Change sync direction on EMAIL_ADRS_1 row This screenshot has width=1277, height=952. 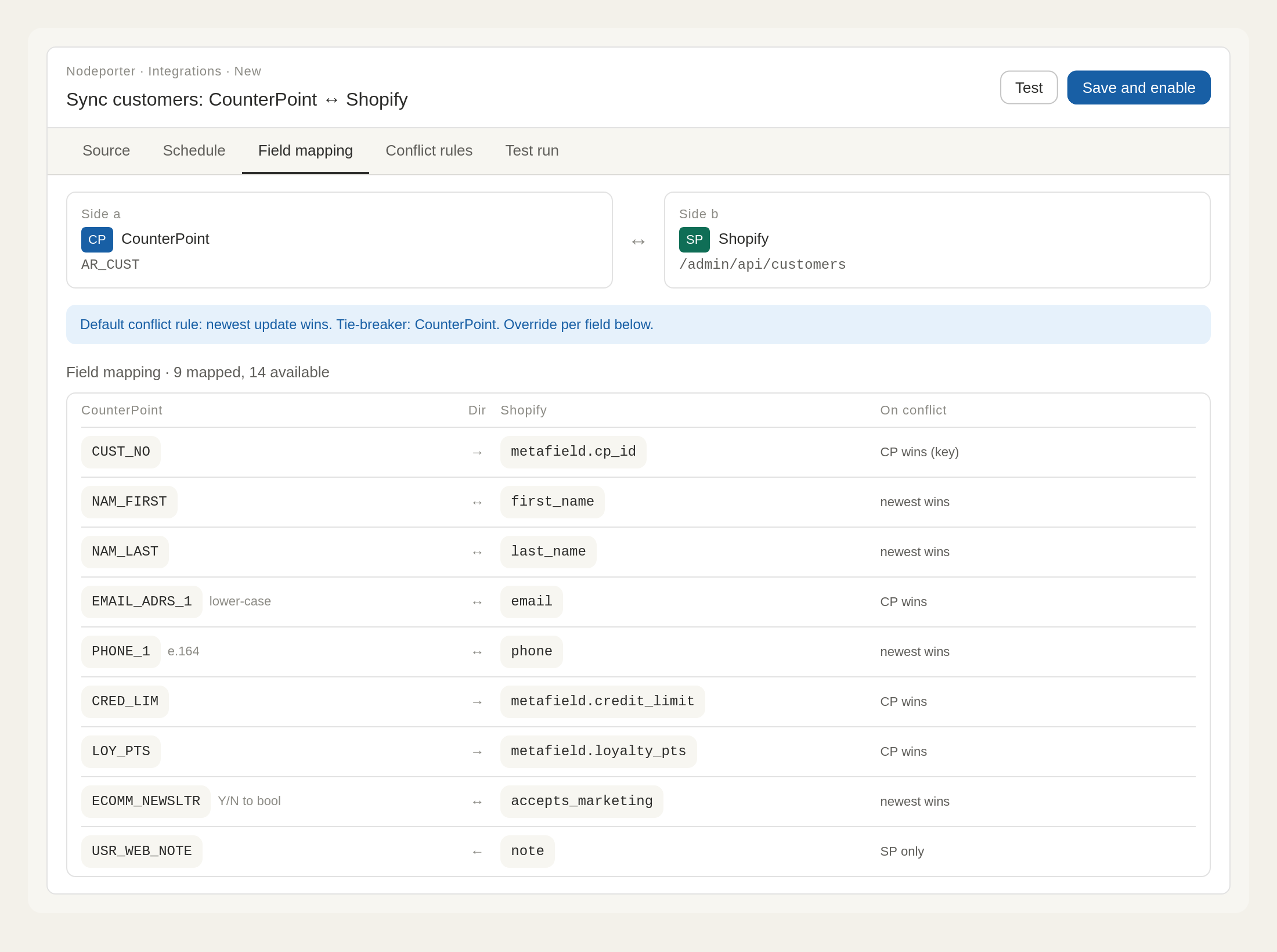click(477, 602)
